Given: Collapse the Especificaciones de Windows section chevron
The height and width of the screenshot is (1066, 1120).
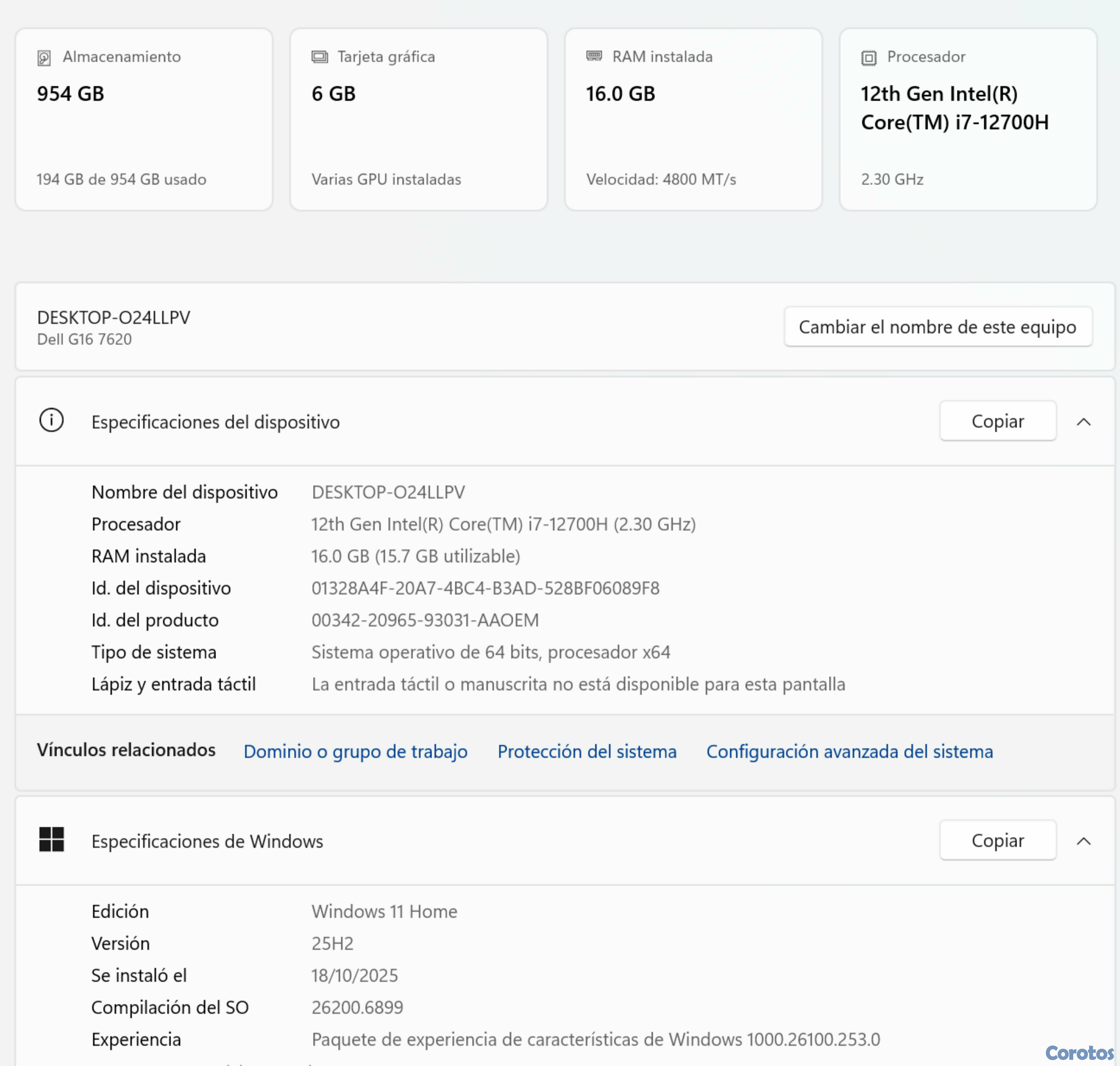Looking at the screenshot, I should tap(1083, 840).
